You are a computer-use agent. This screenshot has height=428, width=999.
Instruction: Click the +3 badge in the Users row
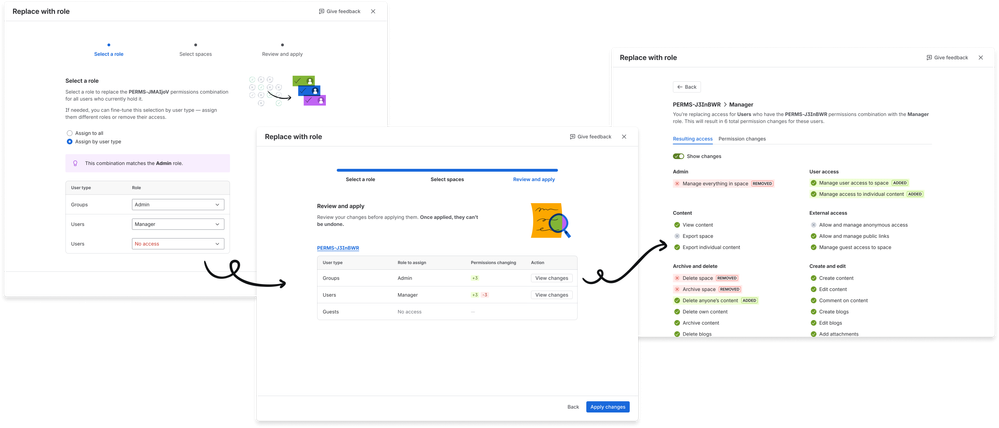[x=475, y=295]
